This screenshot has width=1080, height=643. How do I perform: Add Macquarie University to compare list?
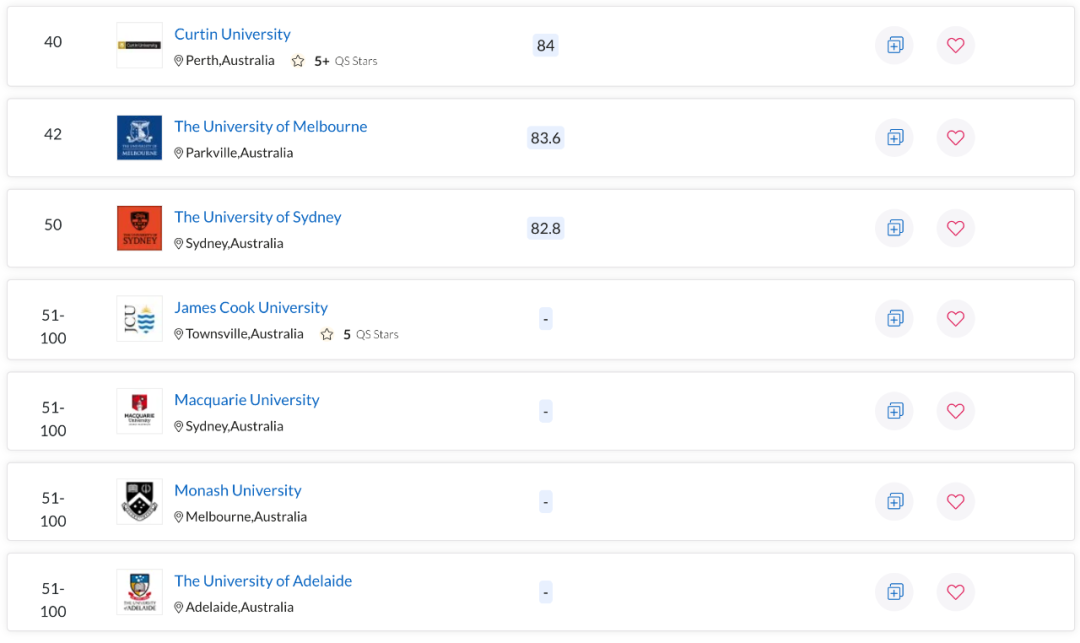click(894, 410)
